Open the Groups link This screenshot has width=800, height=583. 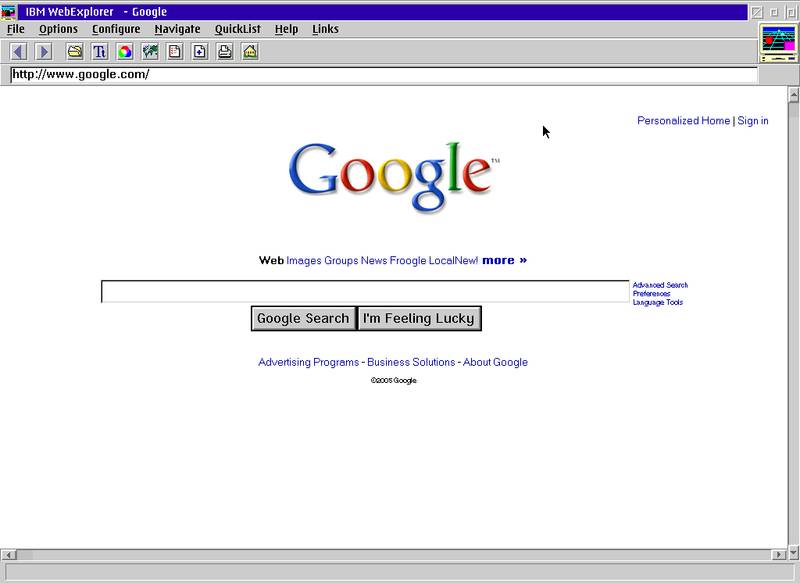341,261
